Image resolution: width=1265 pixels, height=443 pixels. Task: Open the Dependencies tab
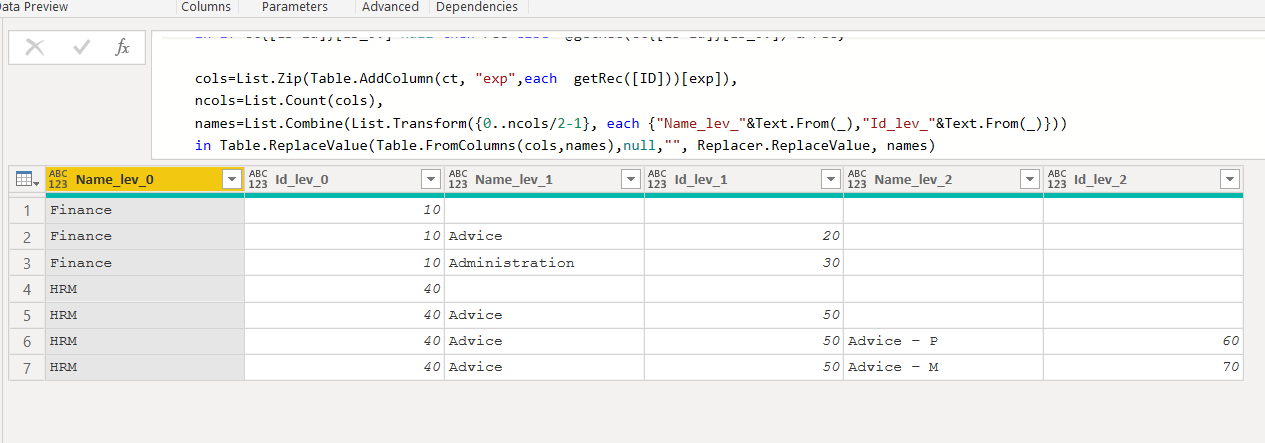478,7
